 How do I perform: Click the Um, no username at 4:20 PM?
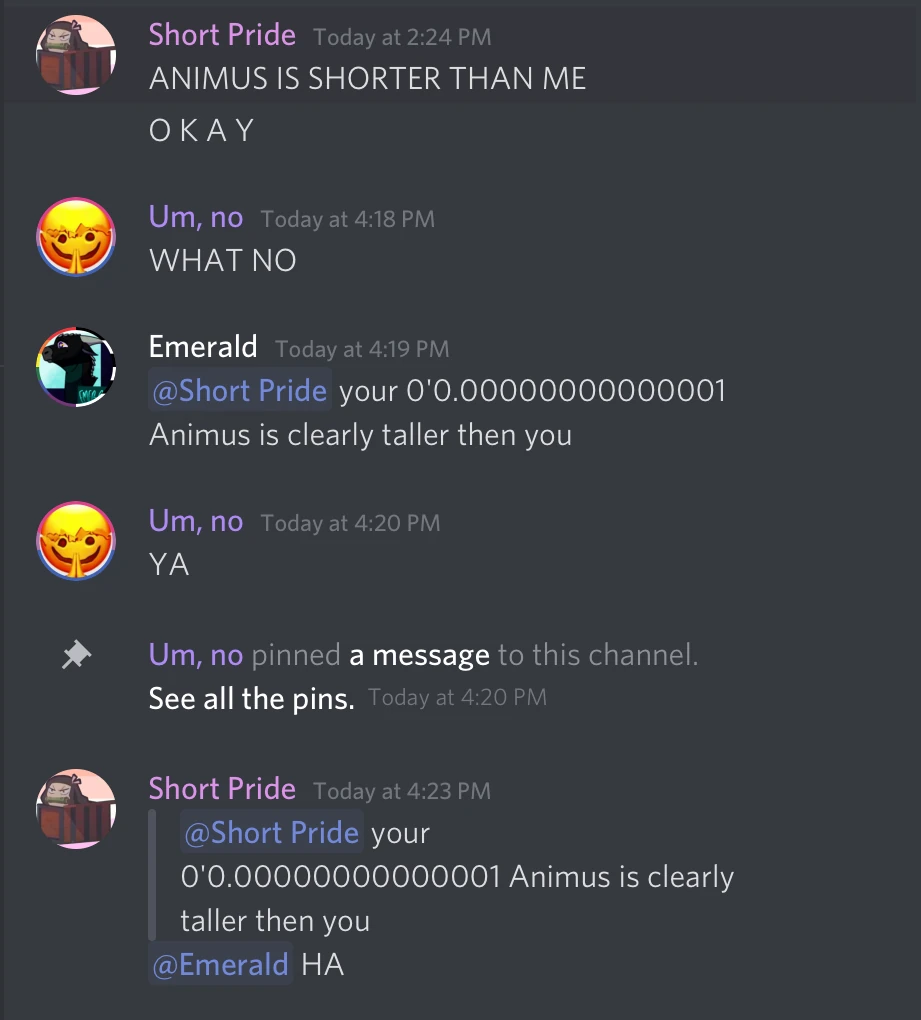coord(196,521)
